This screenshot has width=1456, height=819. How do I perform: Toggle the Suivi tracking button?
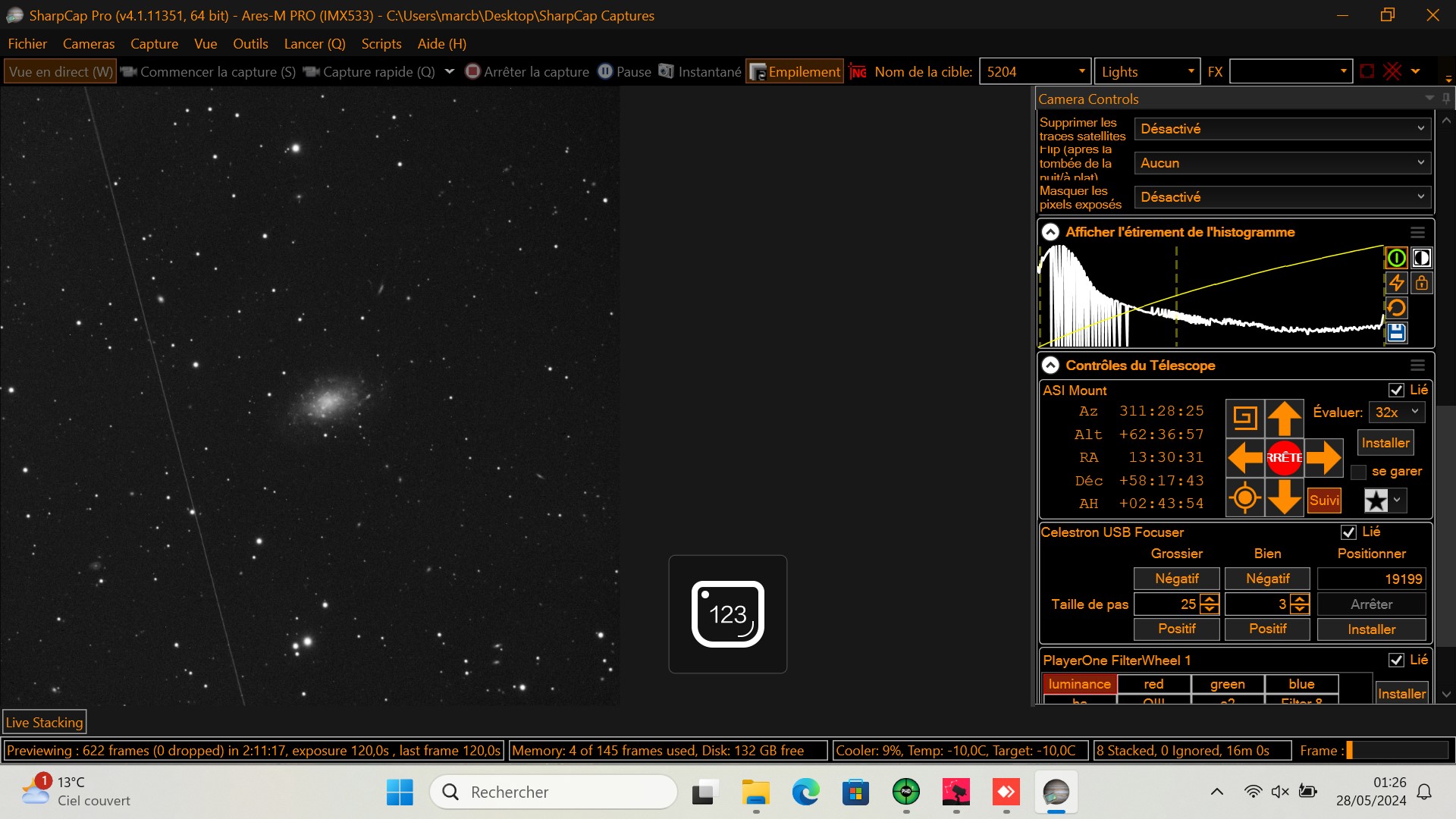pyautogui.click(x=1324, y=500)
